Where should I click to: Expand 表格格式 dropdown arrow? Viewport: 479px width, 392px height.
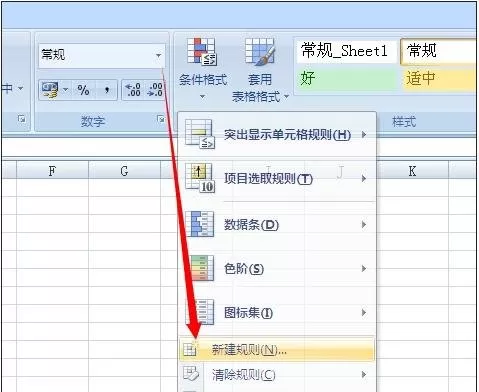286,97
